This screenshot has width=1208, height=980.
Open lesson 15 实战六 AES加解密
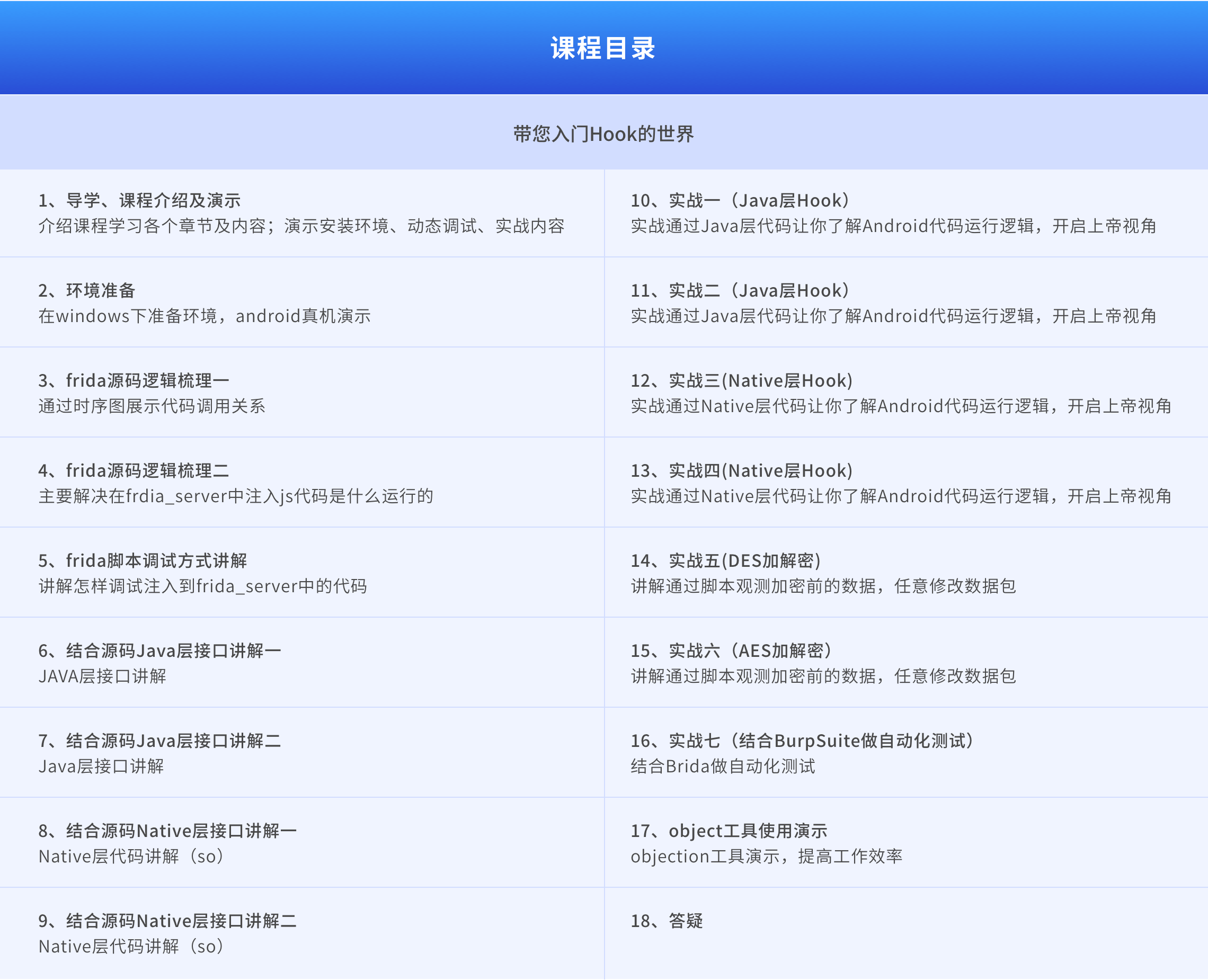coord(731,651)
